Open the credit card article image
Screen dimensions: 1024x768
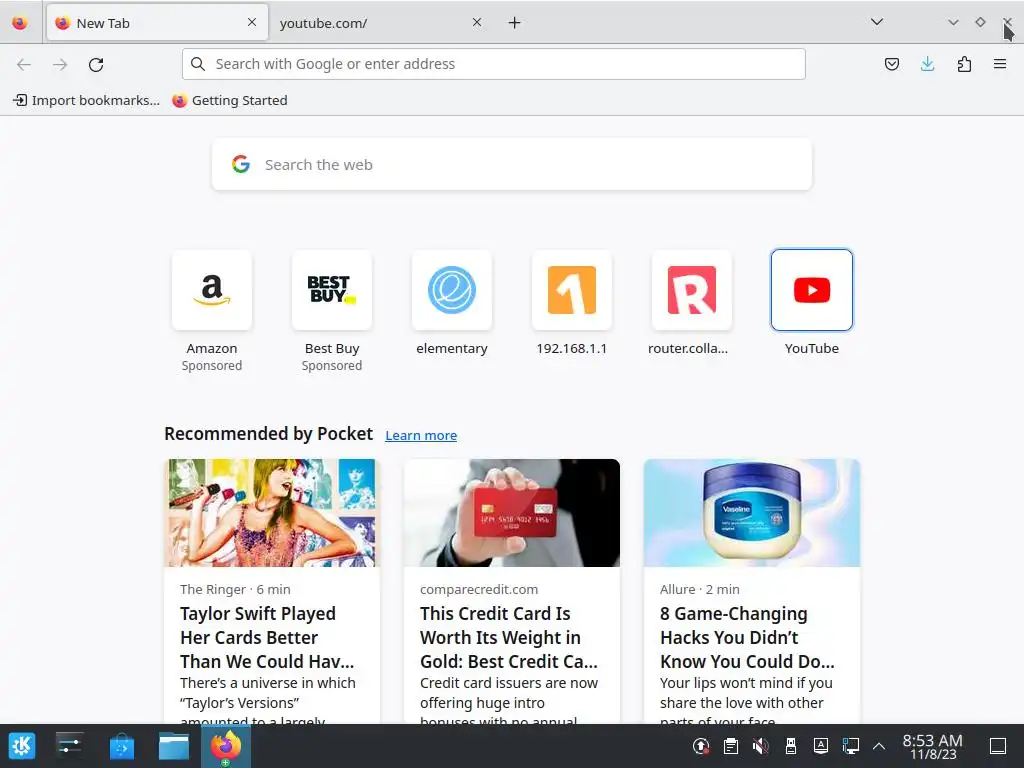[512, 513]
